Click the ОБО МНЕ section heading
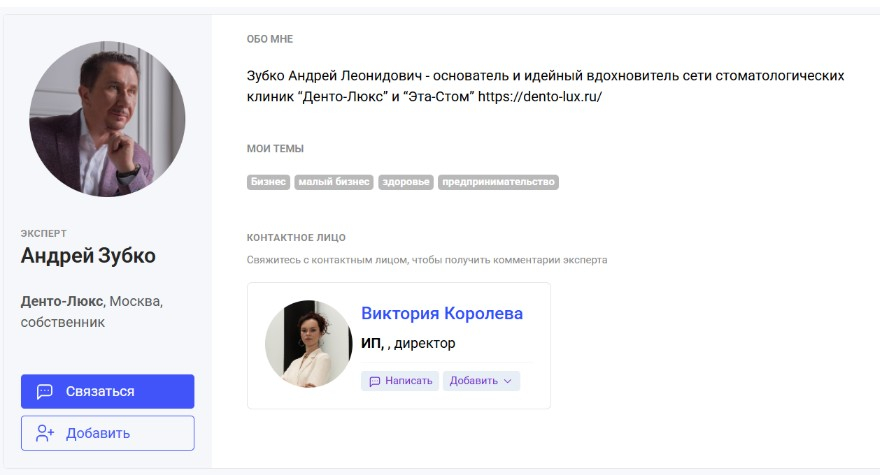The height and width of the screenshot is (475, 880). coord(270,39)
